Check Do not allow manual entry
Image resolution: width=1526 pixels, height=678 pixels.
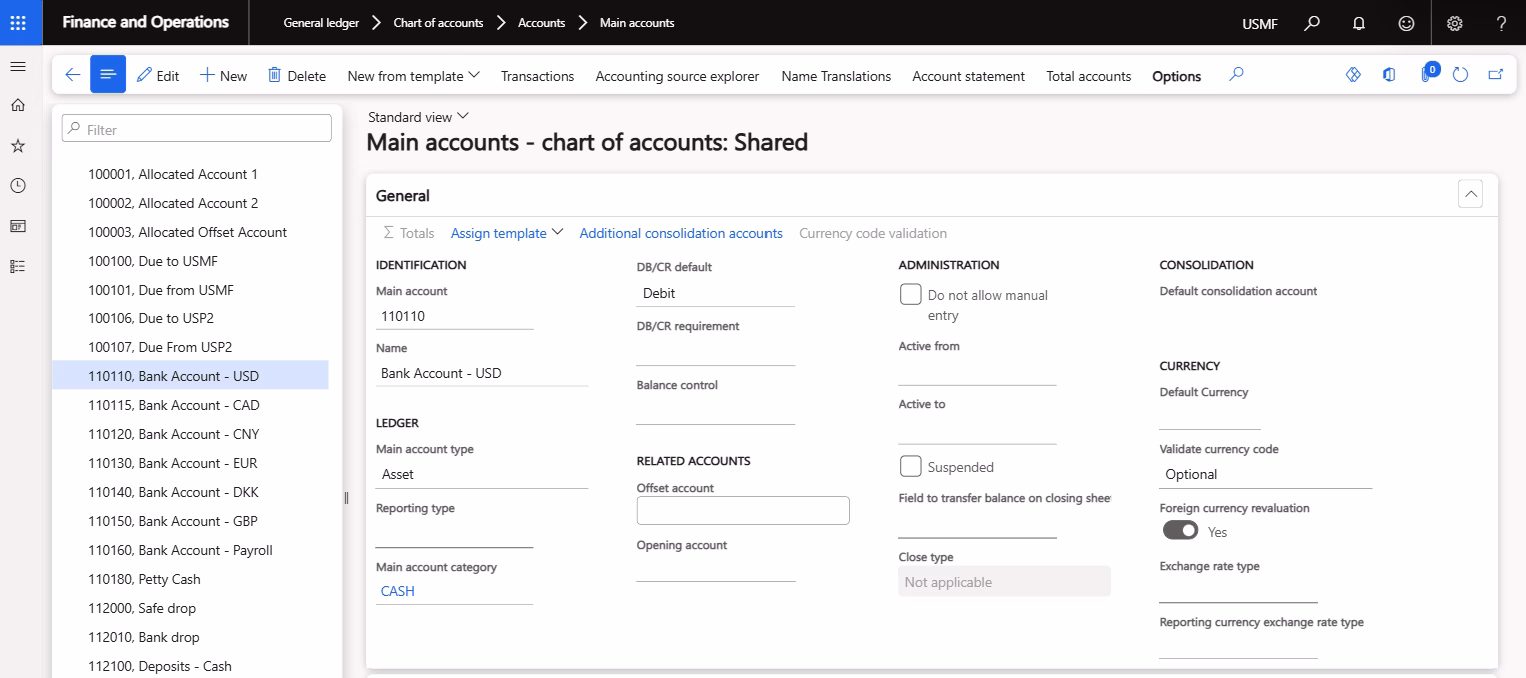tap(910, 294)
